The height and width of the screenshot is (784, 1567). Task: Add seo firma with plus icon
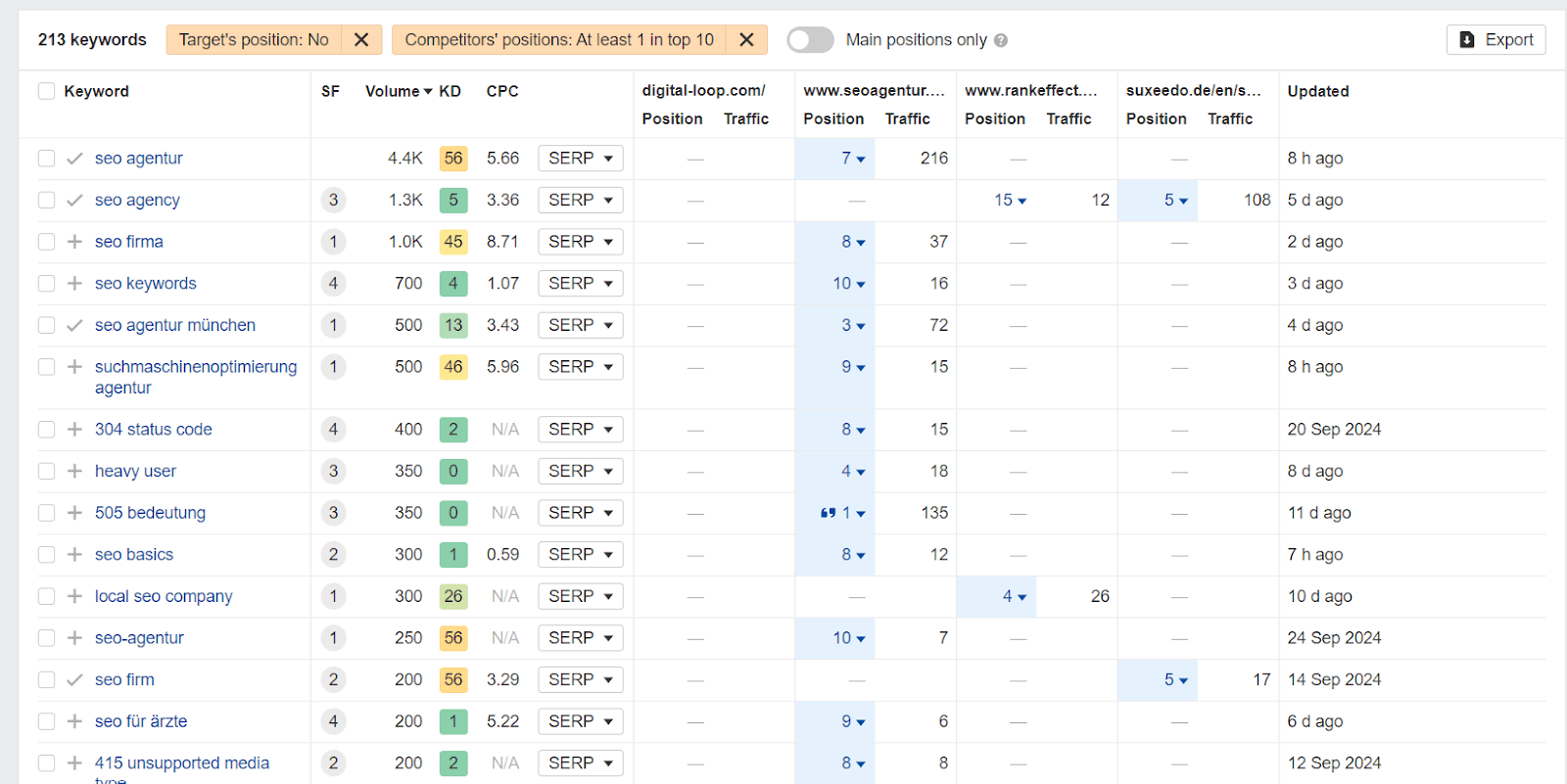pos(74,242)
